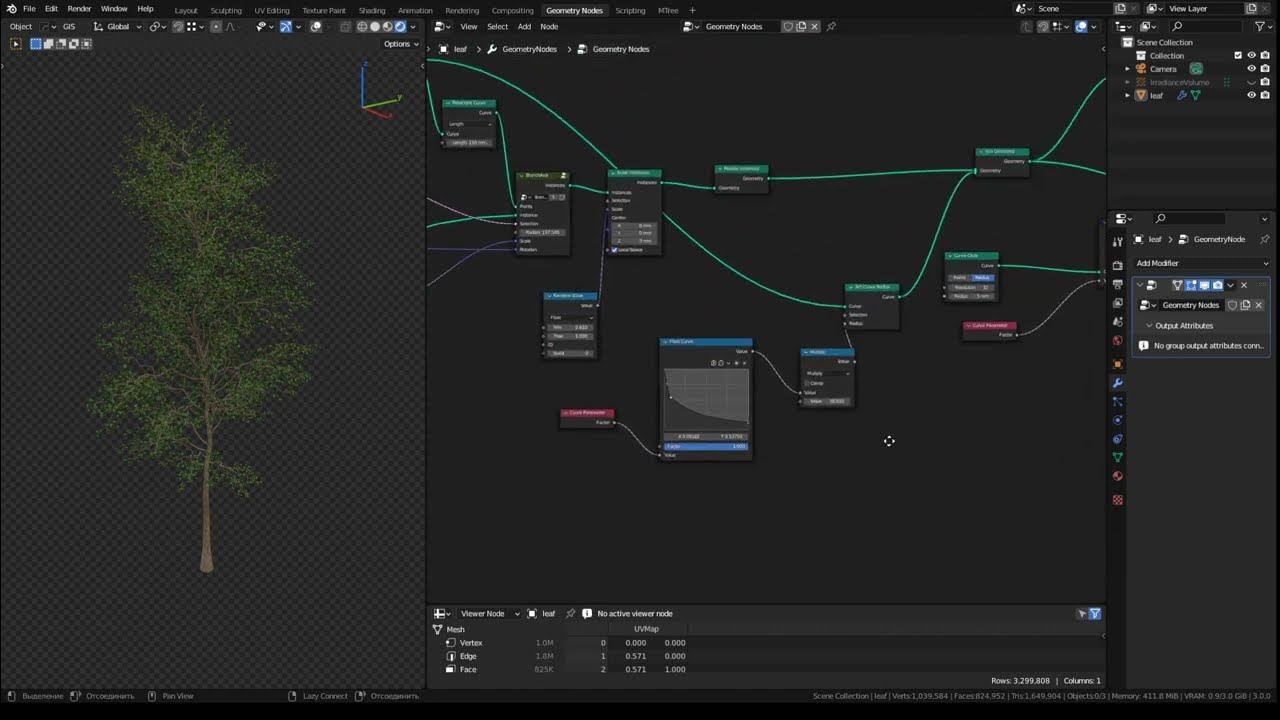The height and width of the screenshot is (720, 1280).
Task: Toggle modifier render display camera icon
Action: [x=1217, y=285]
